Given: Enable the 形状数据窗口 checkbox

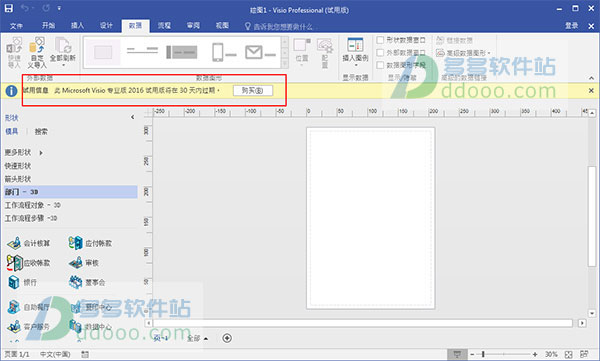Looking at the screenshot, I should 380,40.
